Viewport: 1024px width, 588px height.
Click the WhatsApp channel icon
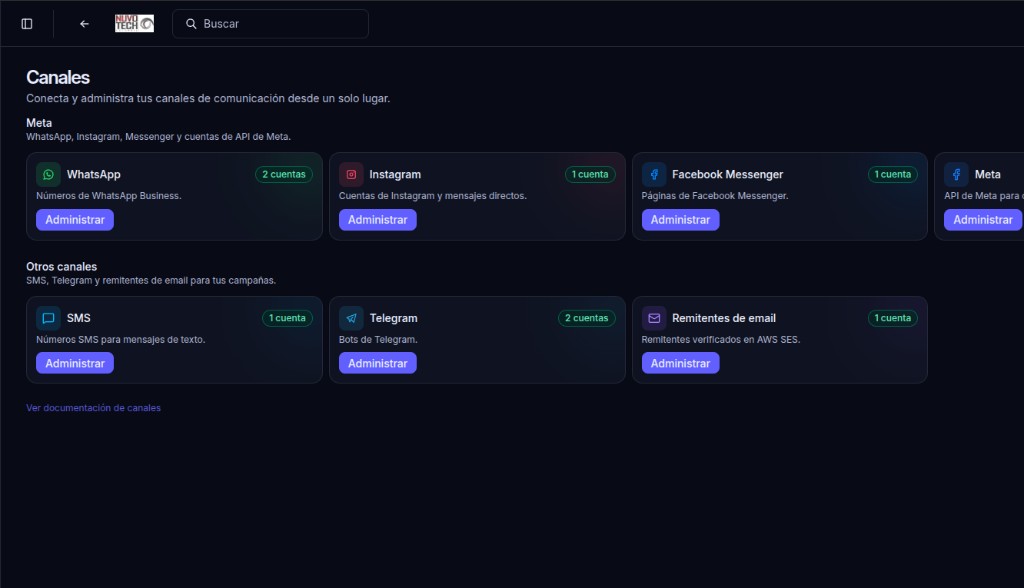tap(48, 174)
